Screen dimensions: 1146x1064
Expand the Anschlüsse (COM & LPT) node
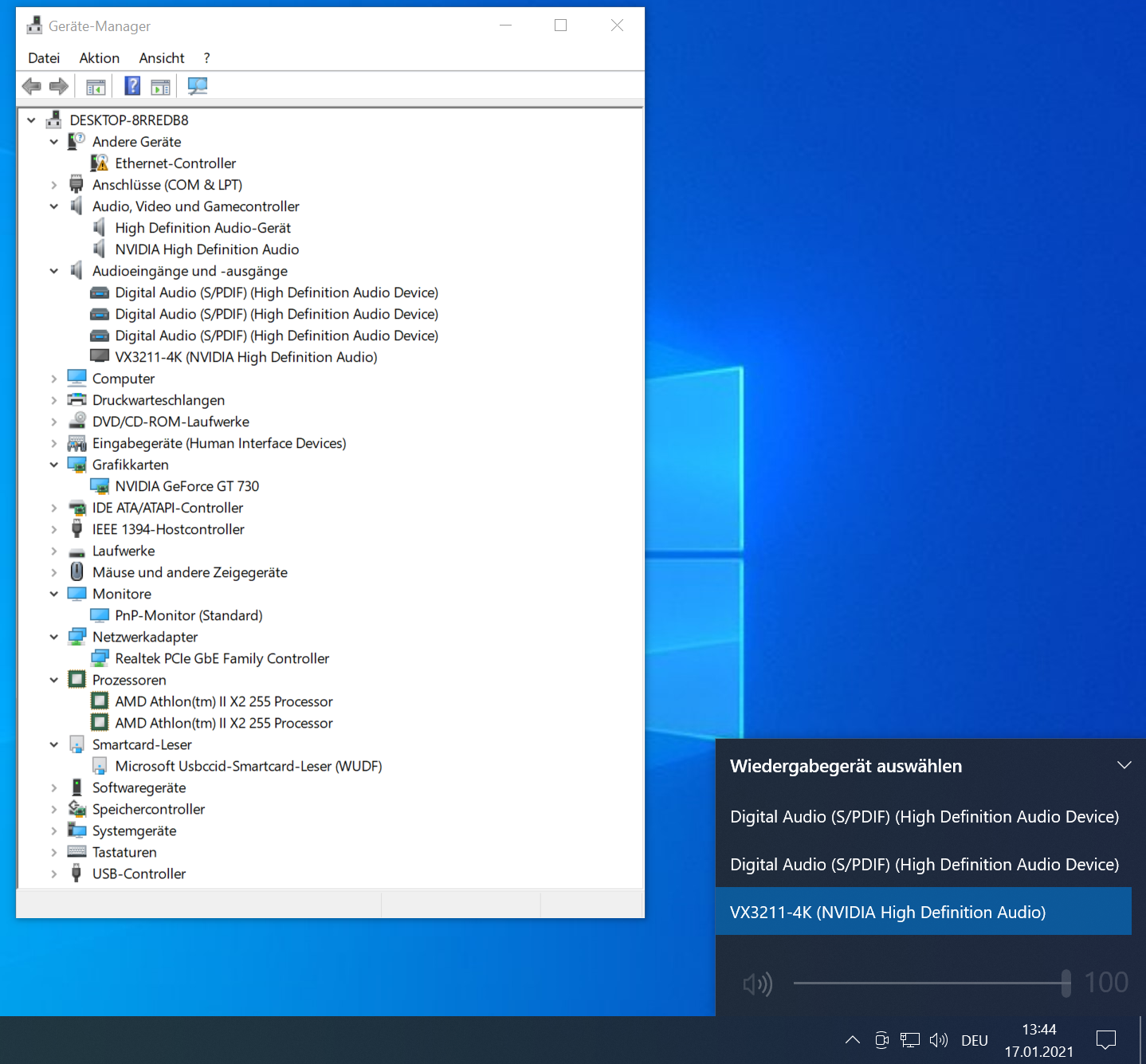(x=54, y=185)
